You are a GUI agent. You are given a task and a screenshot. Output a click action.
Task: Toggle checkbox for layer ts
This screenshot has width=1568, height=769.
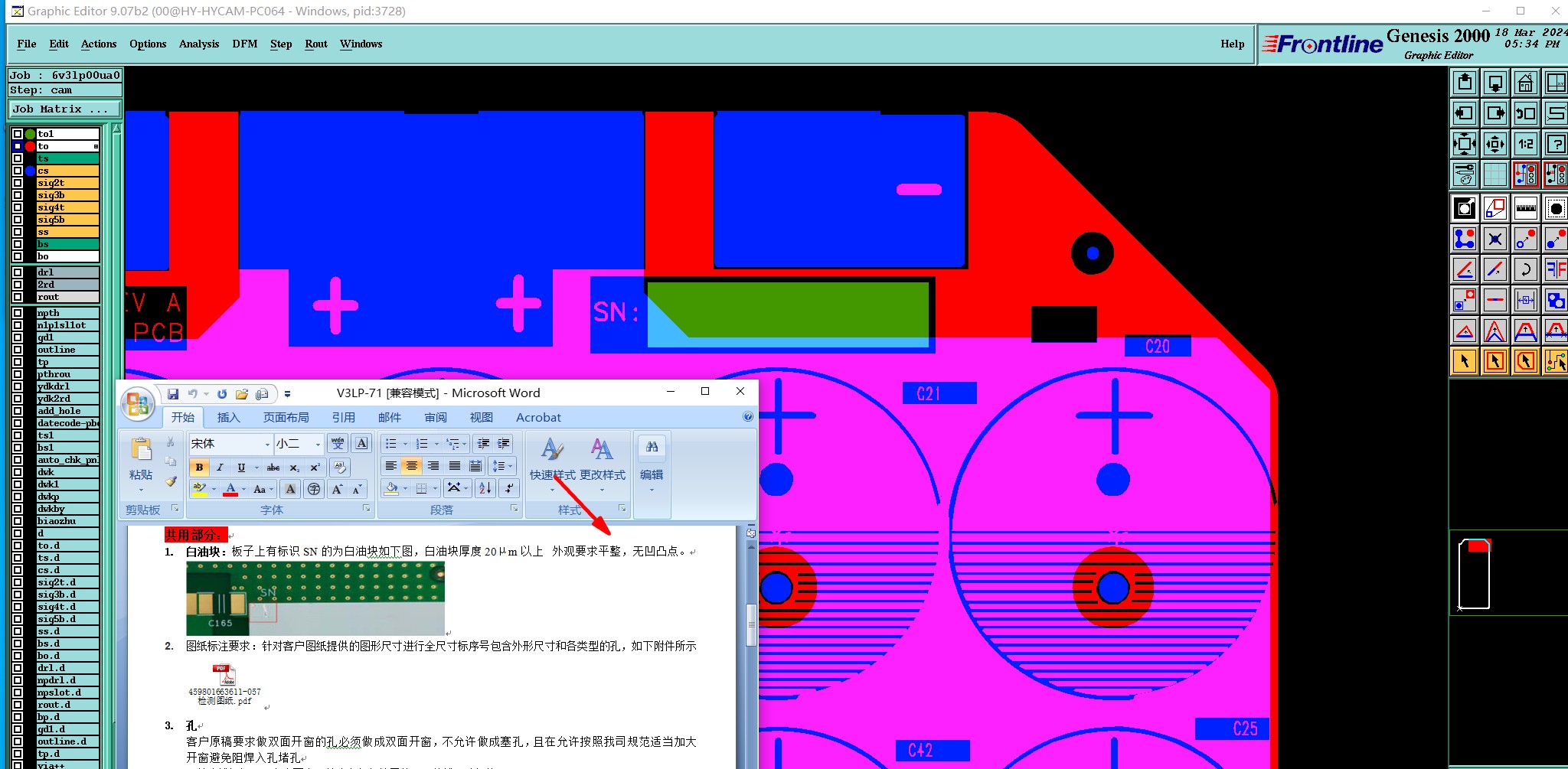[x=18, y=158]
